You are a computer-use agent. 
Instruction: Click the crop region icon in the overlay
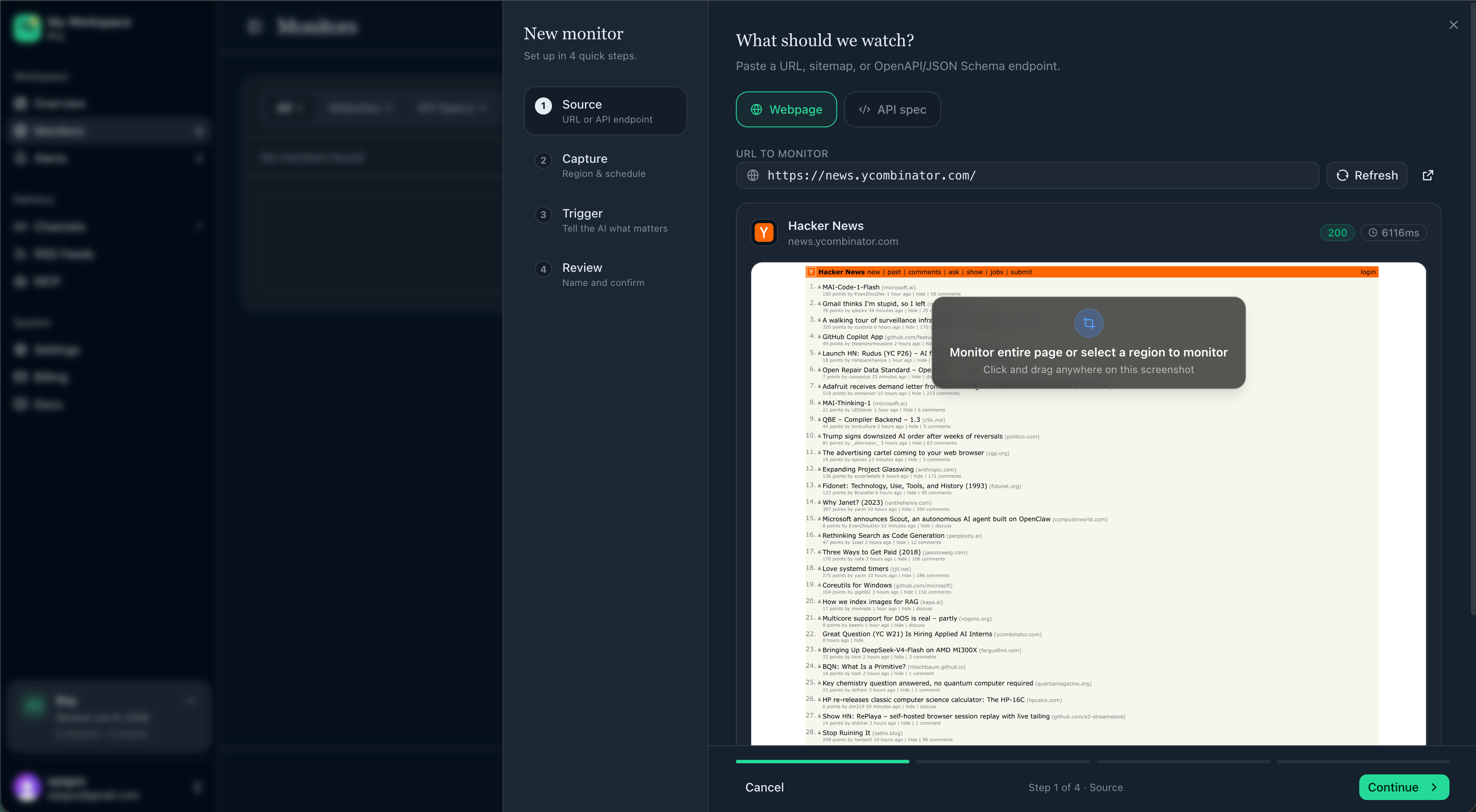[x=1089, y=323]
